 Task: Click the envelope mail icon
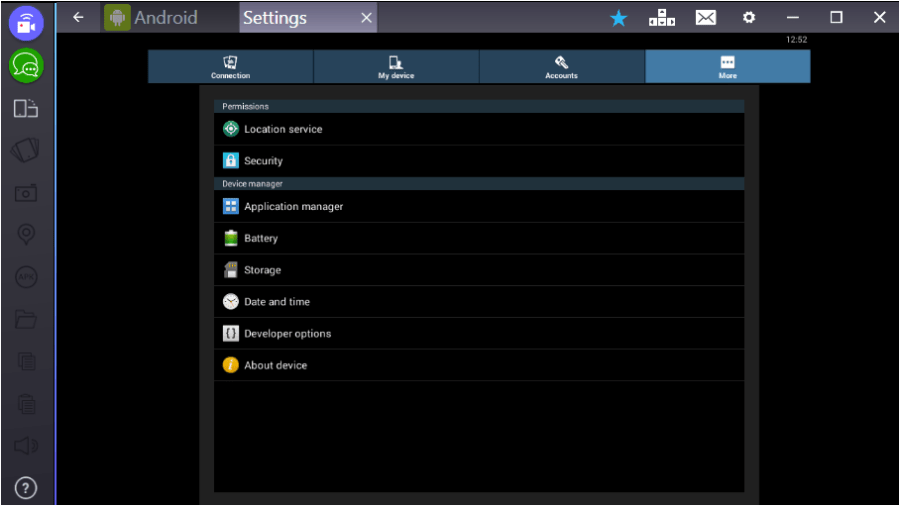(706, 18)
